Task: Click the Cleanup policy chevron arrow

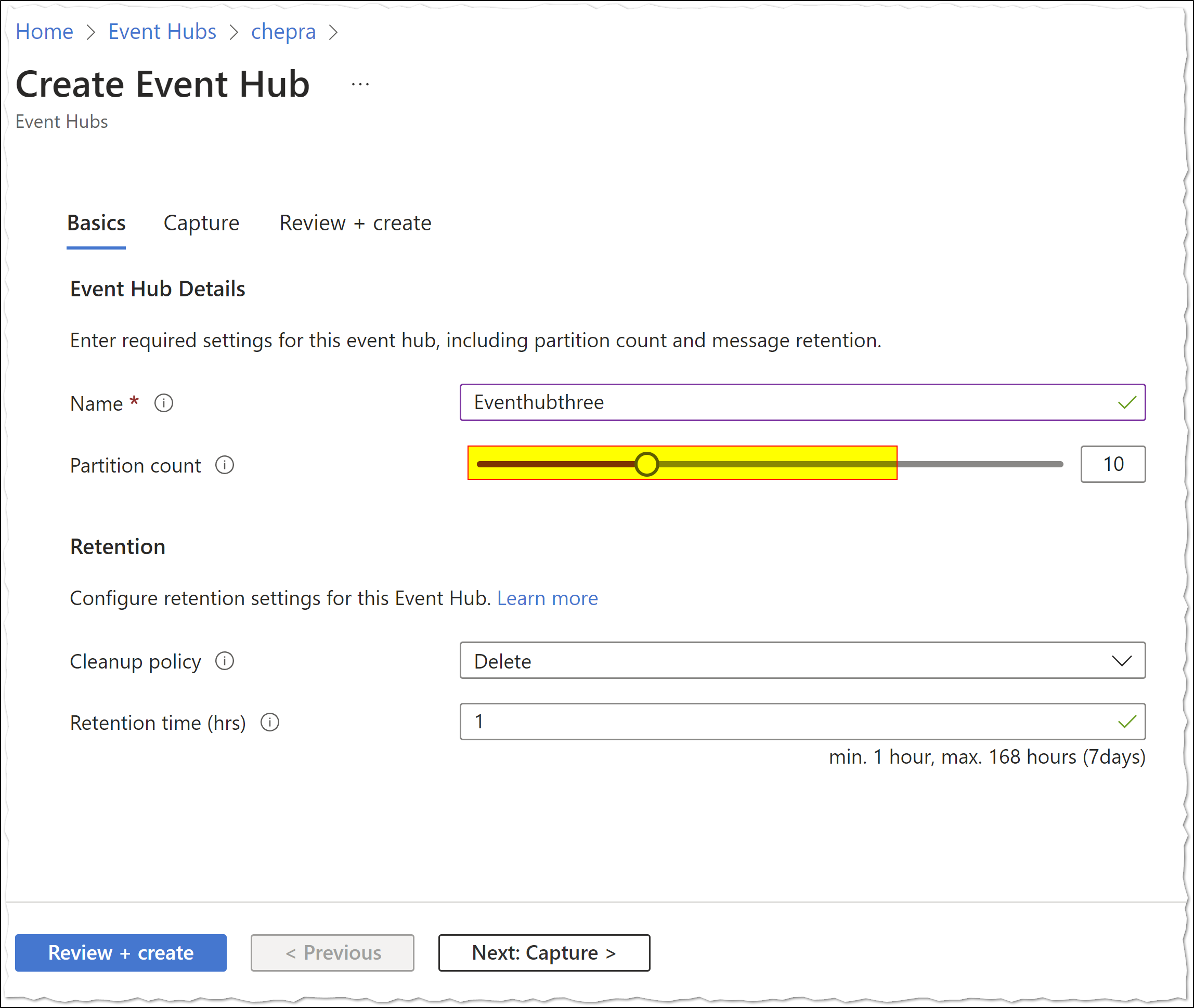Action: point(1121,661)
